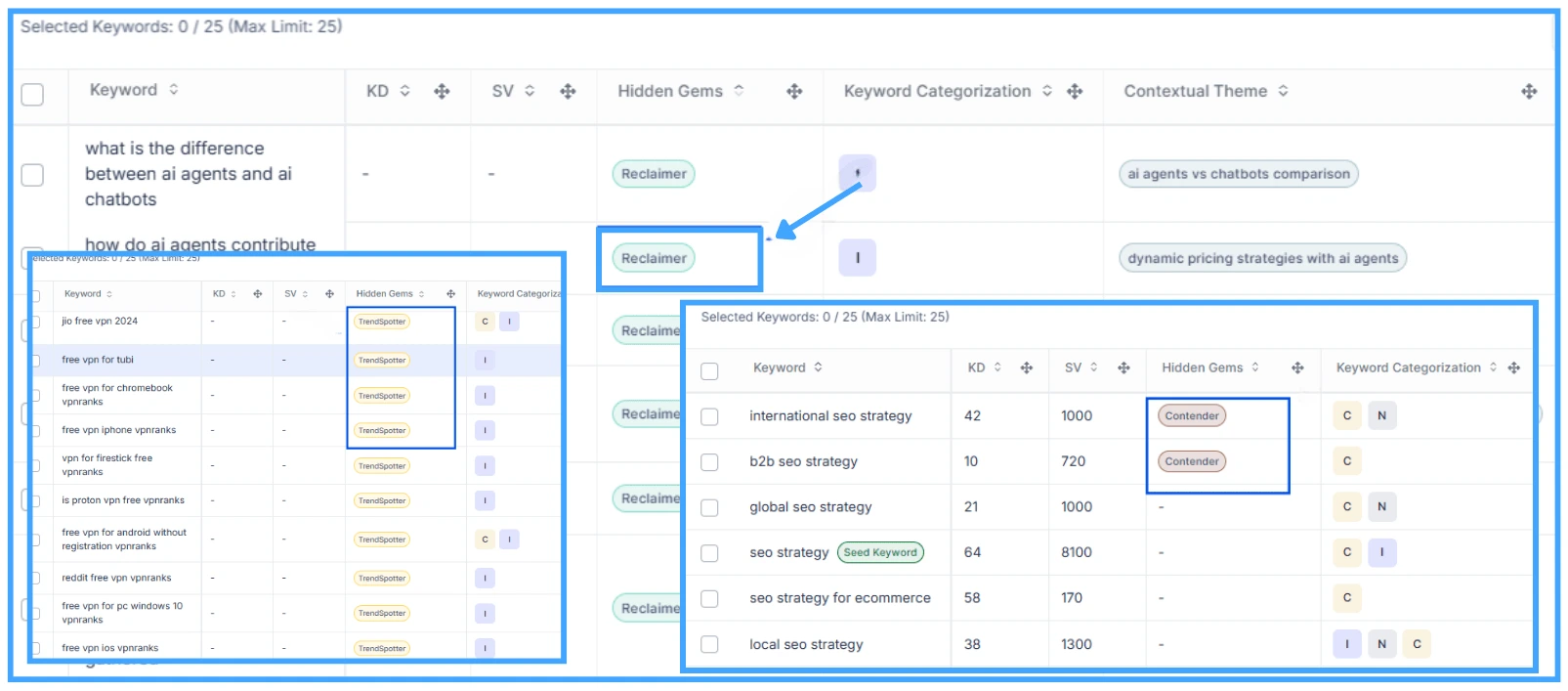The width and height of the screenshot is (1568, 691).
Task: Click the I badge for local seo strategy
Action: 1347,644
